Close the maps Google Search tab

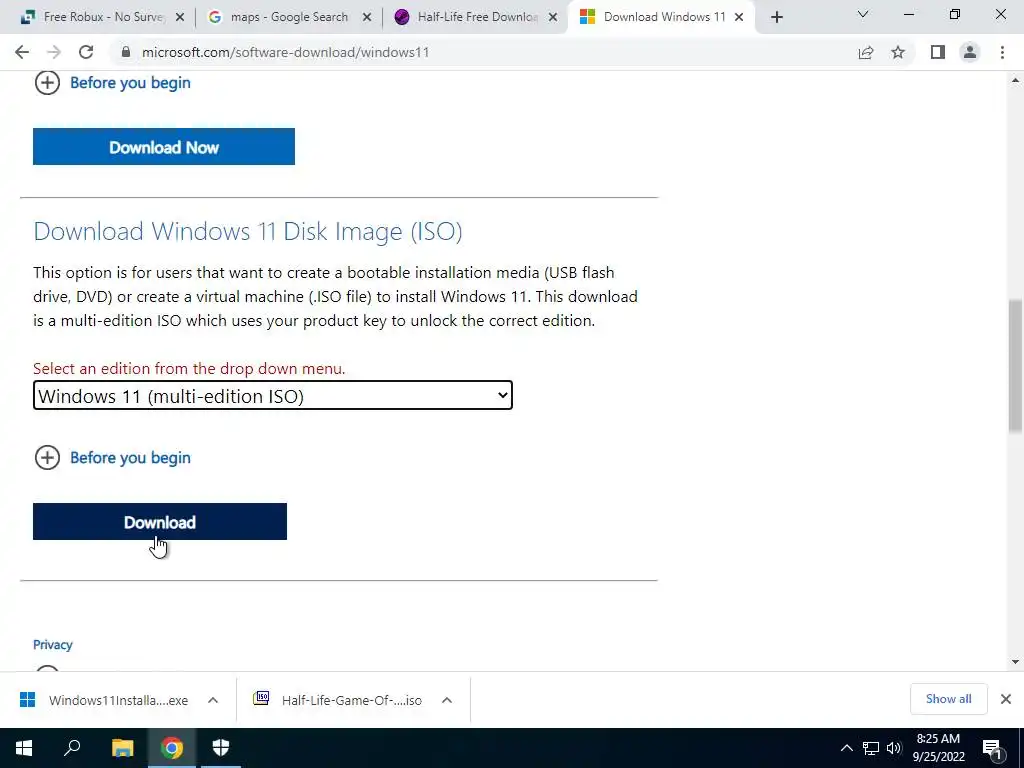click(x=367, y=18)
